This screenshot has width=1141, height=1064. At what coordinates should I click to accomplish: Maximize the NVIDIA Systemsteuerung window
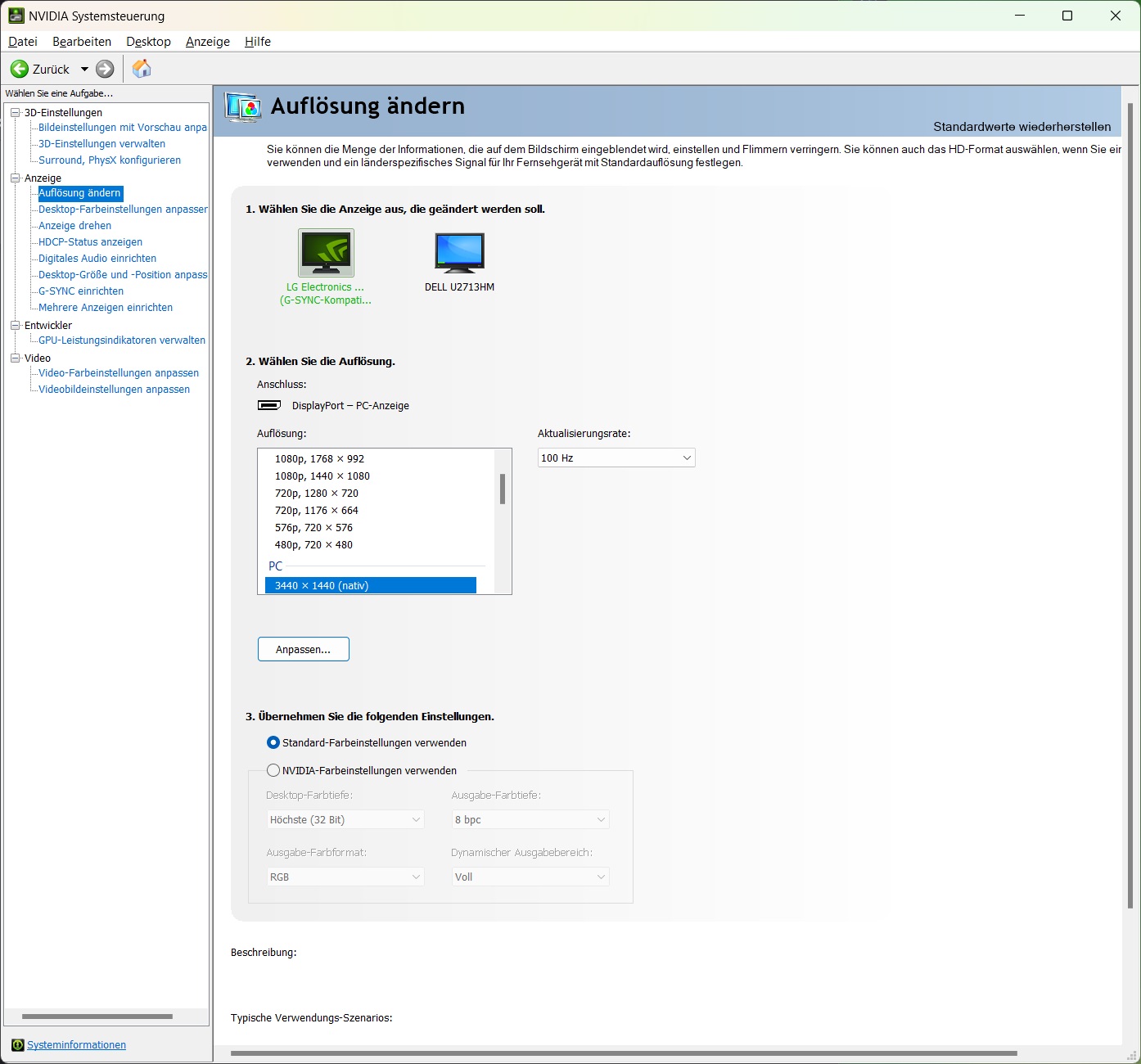click(1067, 16)
